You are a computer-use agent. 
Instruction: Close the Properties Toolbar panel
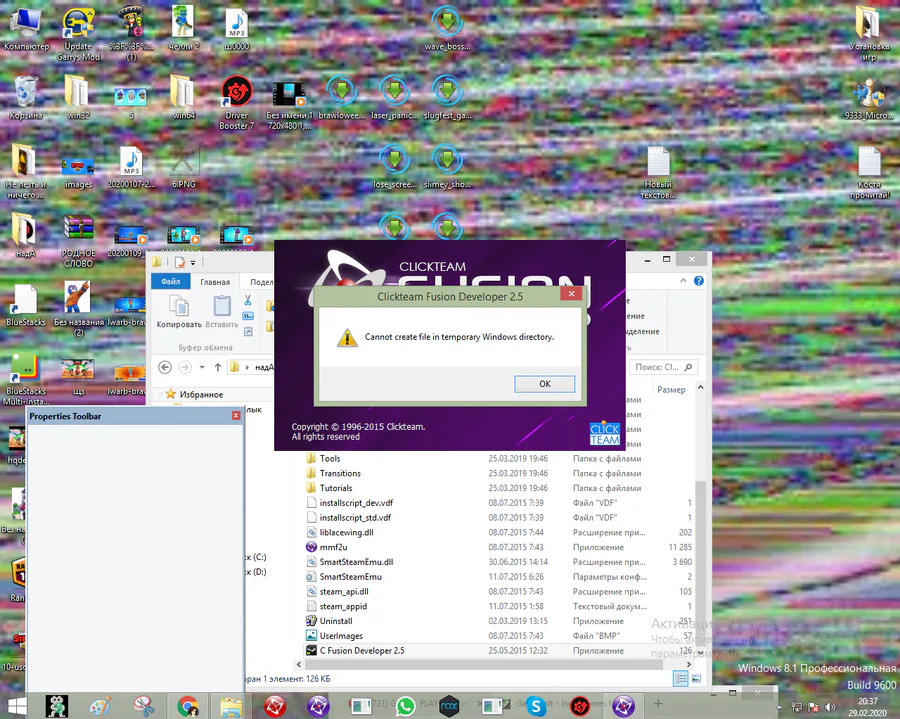point(236,415)
